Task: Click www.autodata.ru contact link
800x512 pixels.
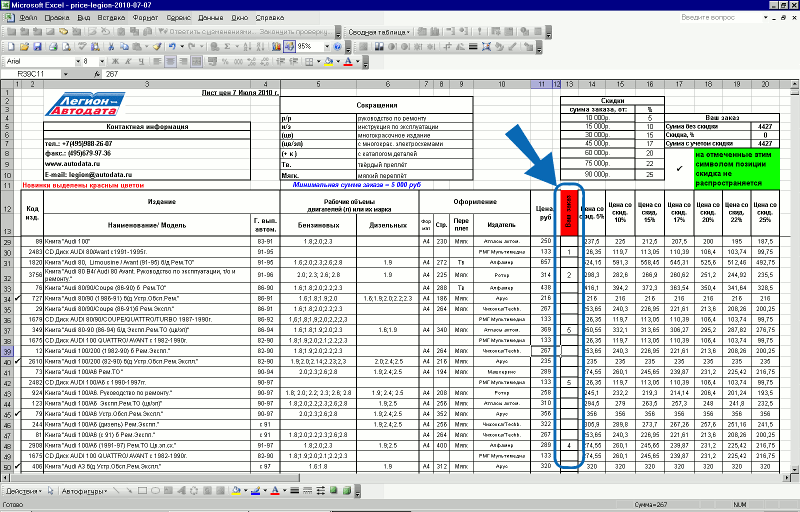Action: (72, 164)
